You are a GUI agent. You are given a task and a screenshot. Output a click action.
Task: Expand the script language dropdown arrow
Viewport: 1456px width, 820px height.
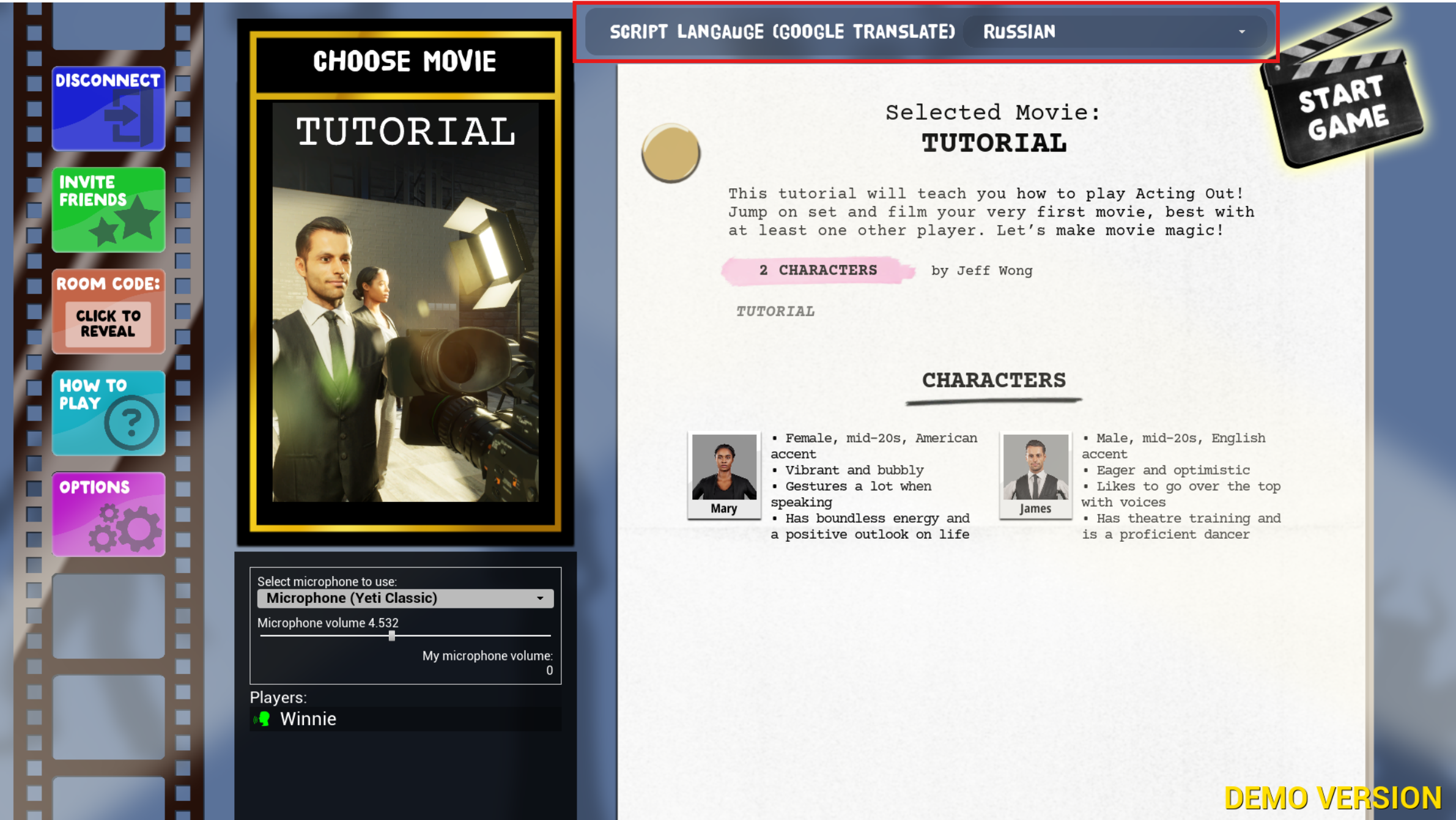1242,32
